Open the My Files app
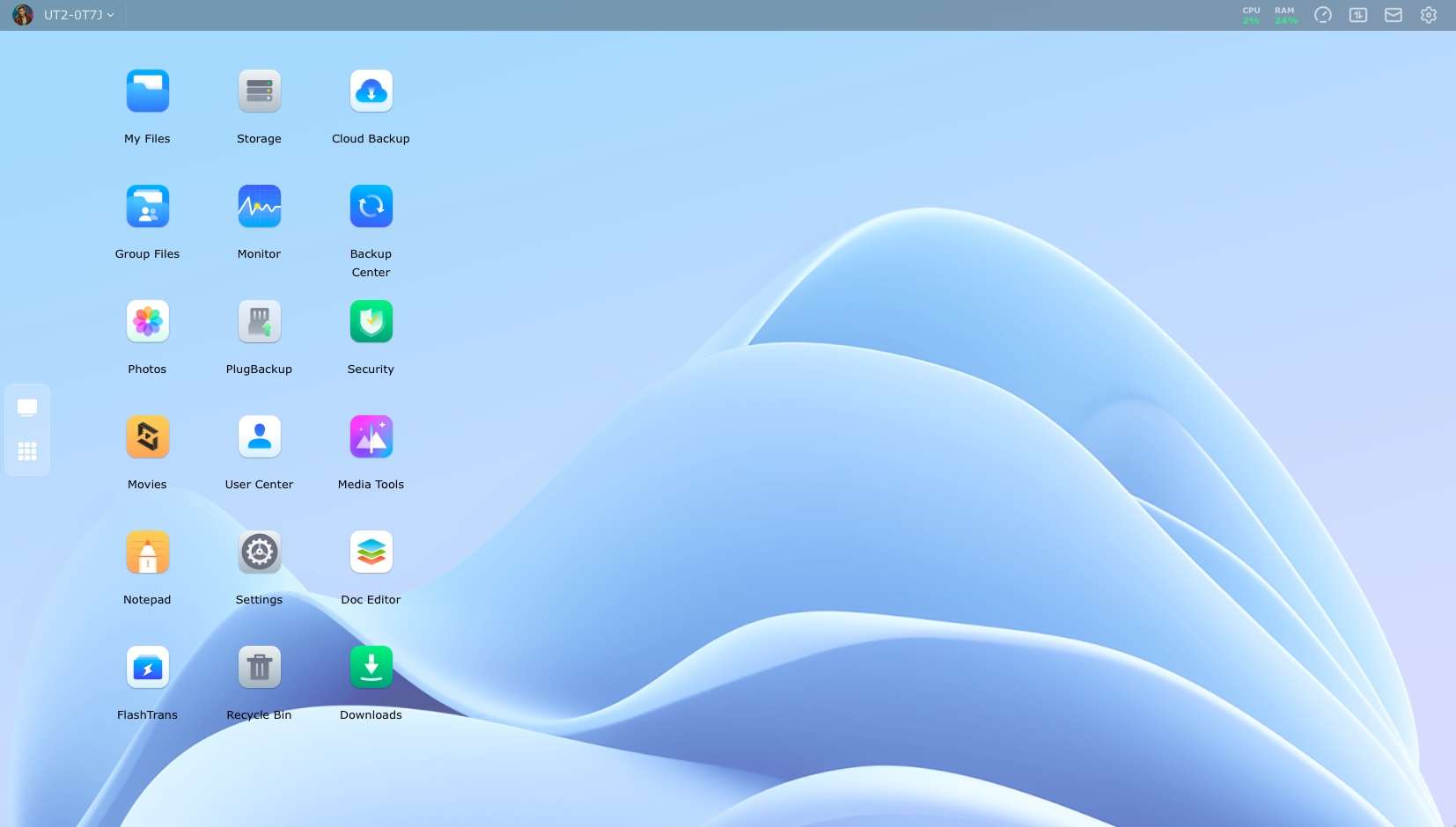This screenshot has width=1456, height=827. coord(147,91)
